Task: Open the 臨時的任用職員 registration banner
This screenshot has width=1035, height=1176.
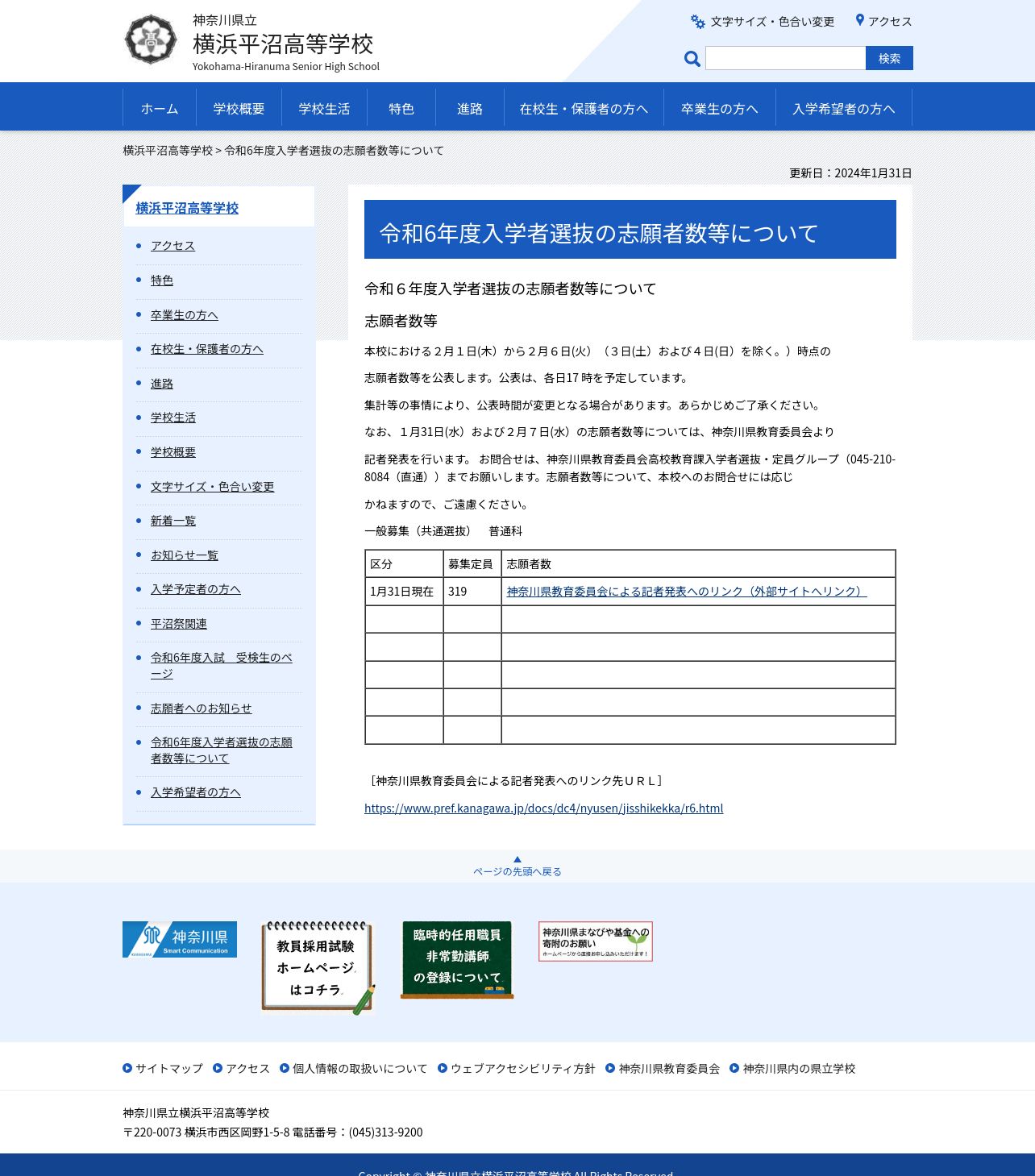Action: [x=457, y=960]
